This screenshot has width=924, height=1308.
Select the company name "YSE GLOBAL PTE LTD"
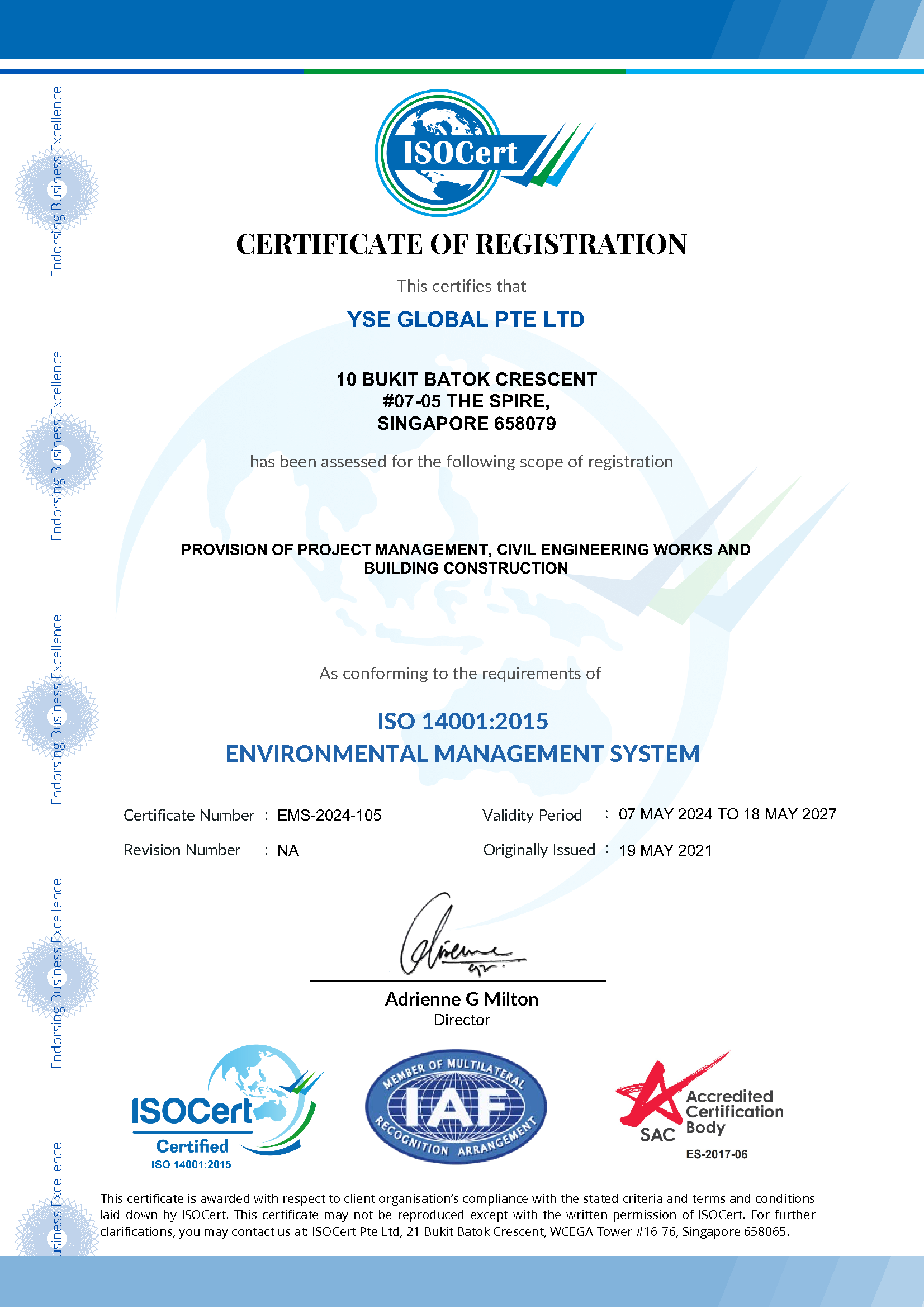tap(466, 320)
